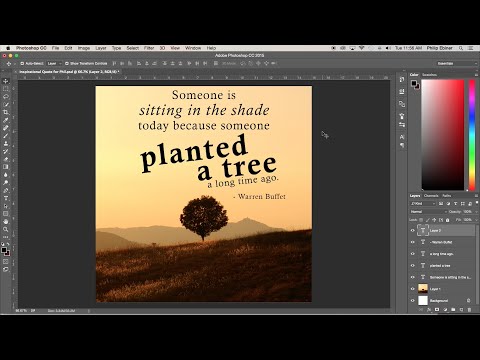The width and height of the screenshot is (480, 360).
Task: Select the Pen tool
Action: point(6,190)
